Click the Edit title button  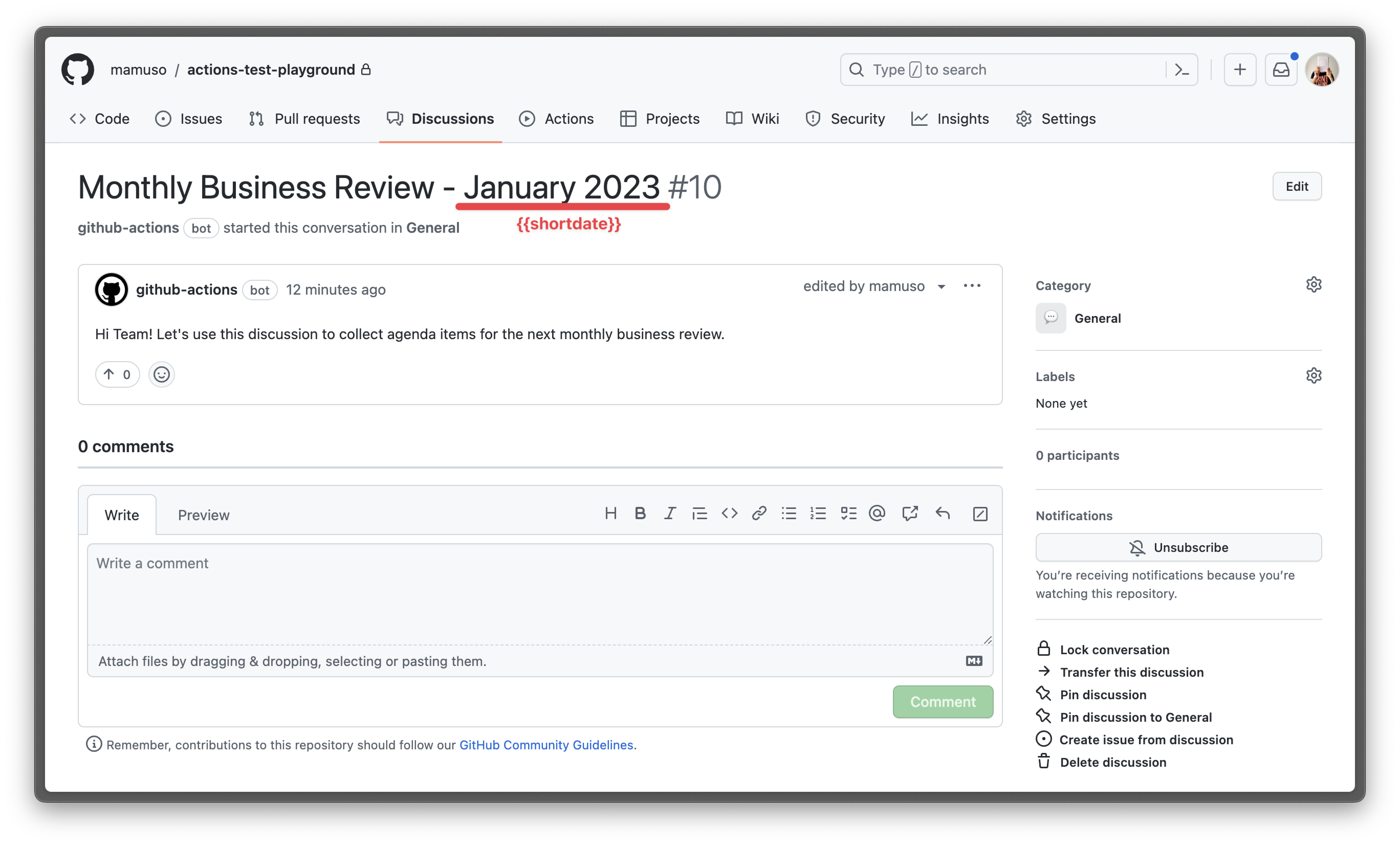pyautogui.click(x=1297, y=186)
